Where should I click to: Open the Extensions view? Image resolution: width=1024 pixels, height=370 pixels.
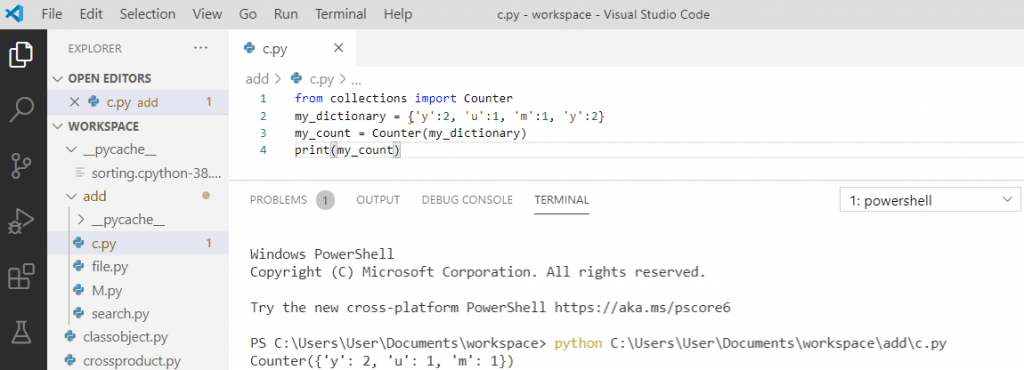click(x=22, y=277)
